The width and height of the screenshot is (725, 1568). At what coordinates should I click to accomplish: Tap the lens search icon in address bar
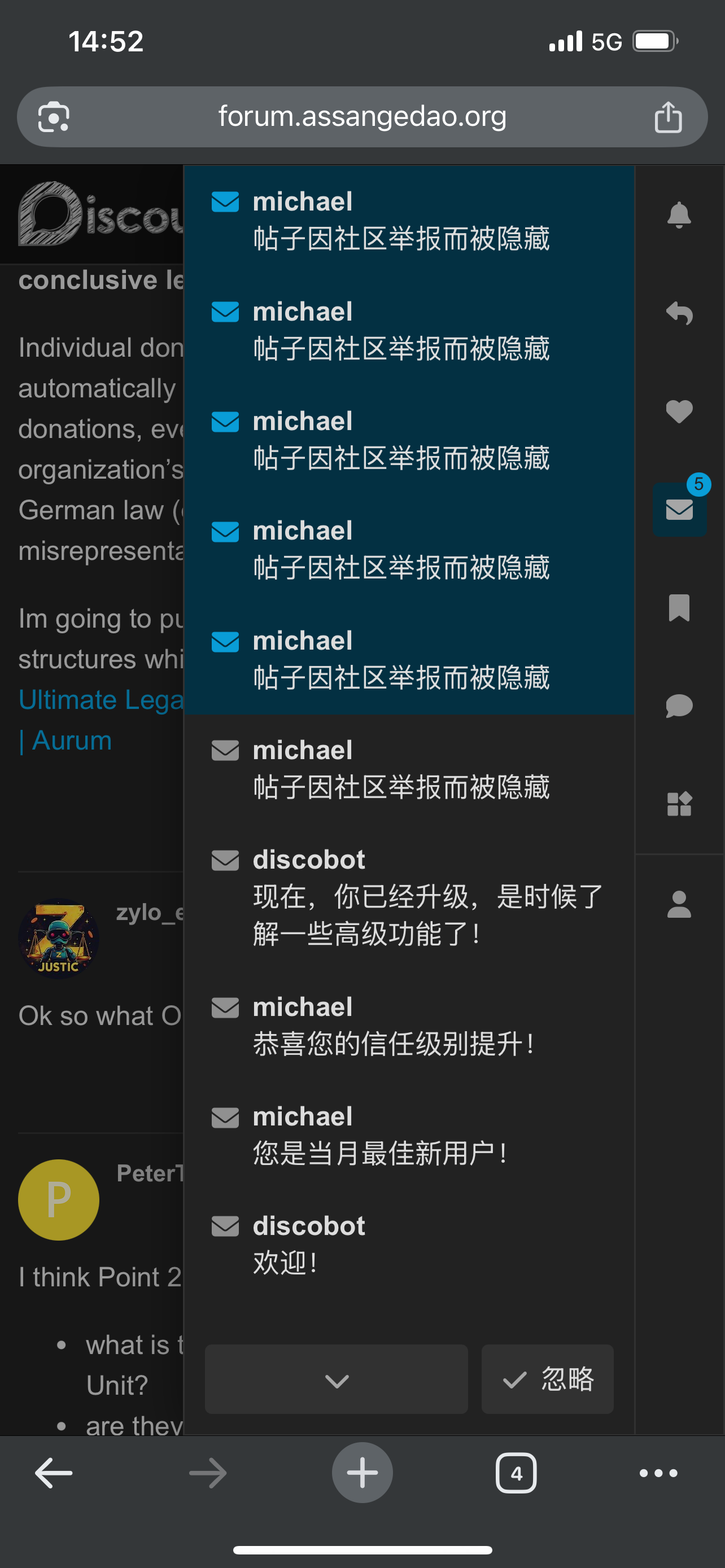pyautogui.click(x=54, y=117)
